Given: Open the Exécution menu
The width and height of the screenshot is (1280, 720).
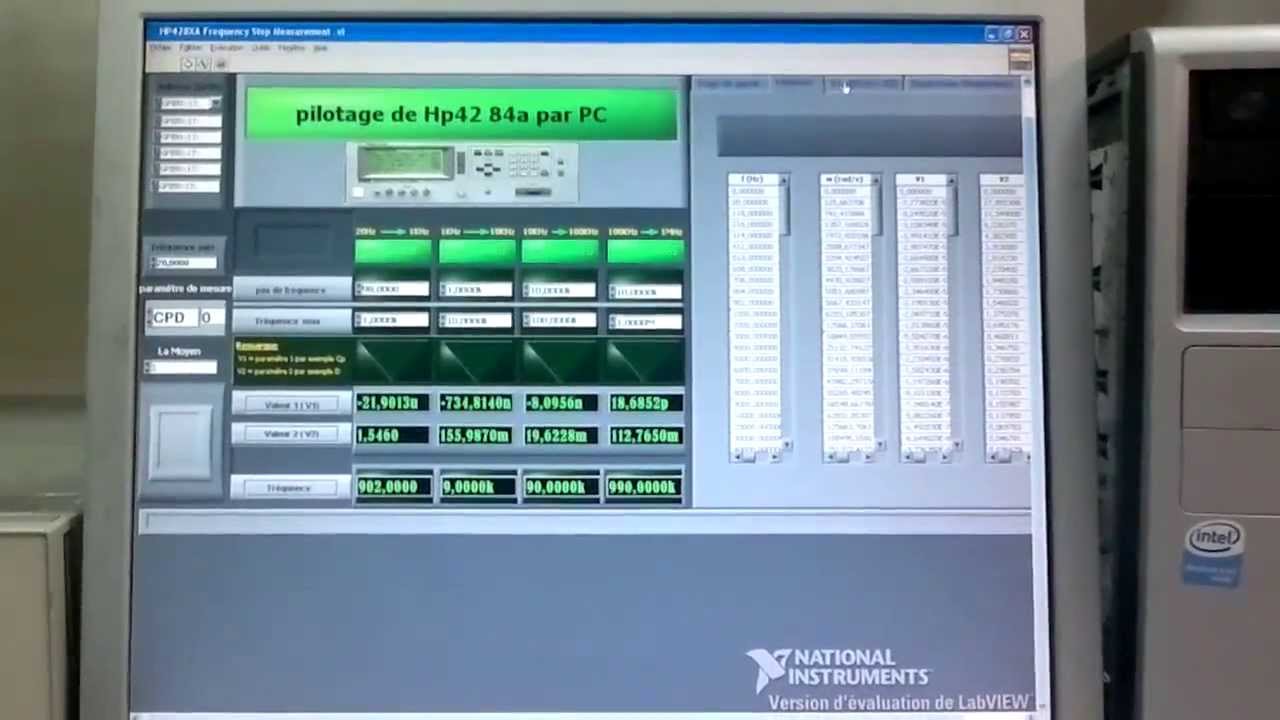Looking at the screenshot, I should click(226, 47).
